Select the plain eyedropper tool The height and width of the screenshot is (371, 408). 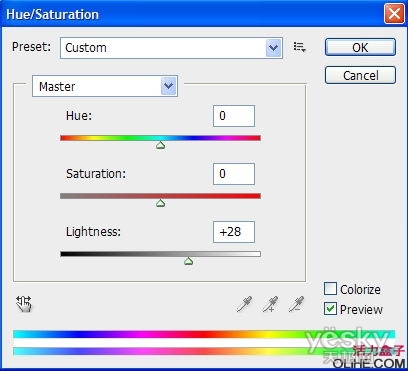(x=244, y=304)
